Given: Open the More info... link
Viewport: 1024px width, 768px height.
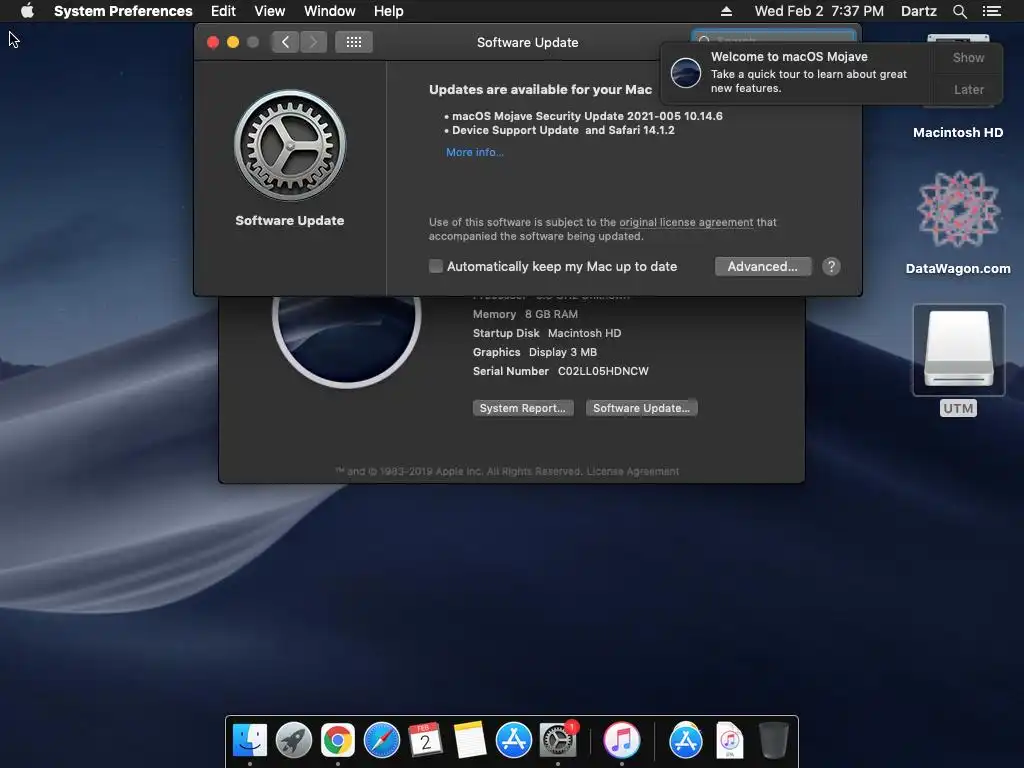Looking at the screenshot, I should pyautogui.click(x=475, y=152).
